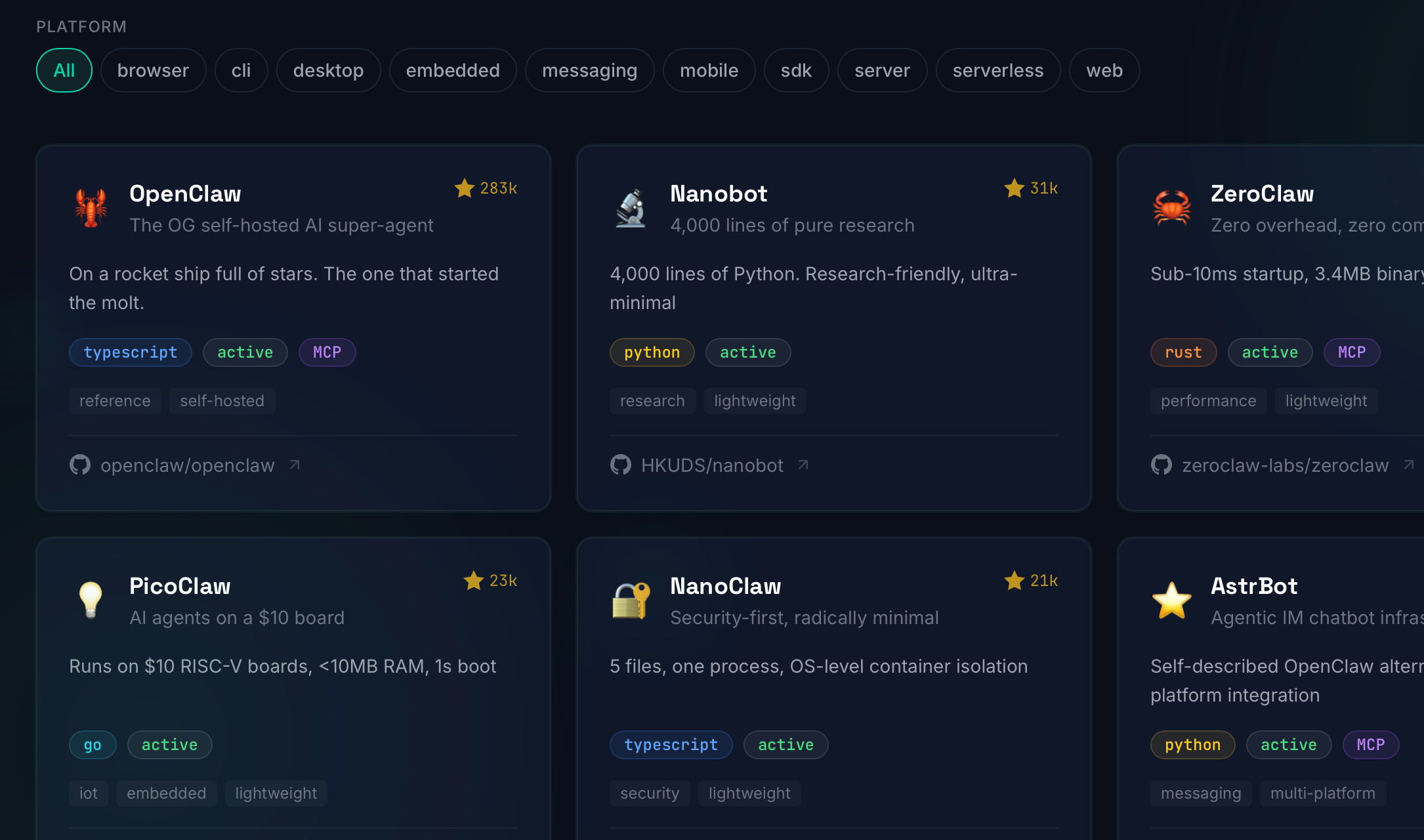The width and height of the screenshot is (1424, 840).
Task: Click the NanoClaw lock and key icon
Action: (x=631, y=600)
